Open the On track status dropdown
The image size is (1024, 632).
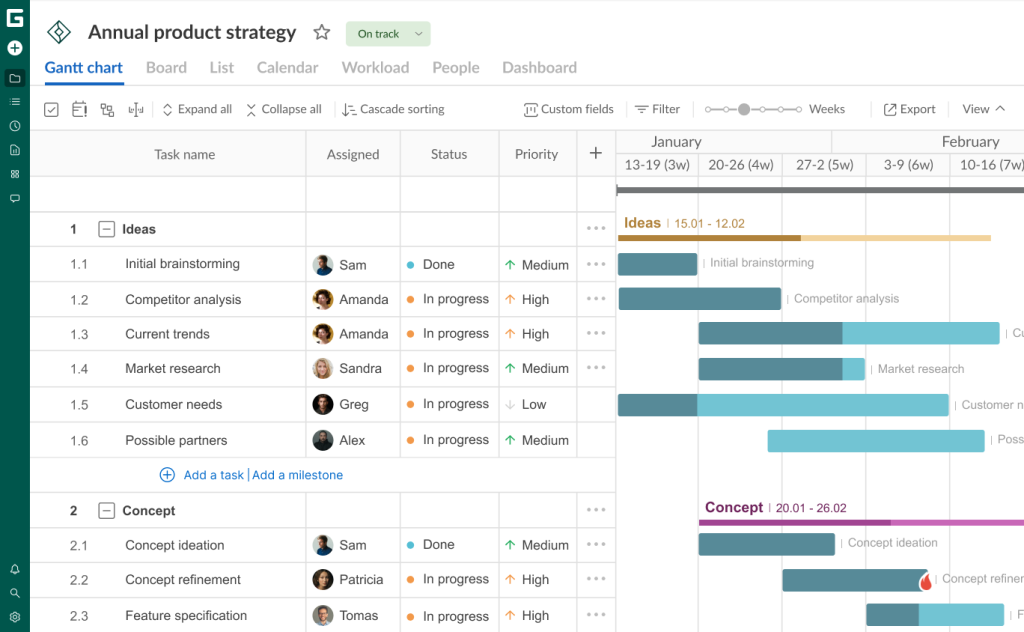tap(388, 33)
